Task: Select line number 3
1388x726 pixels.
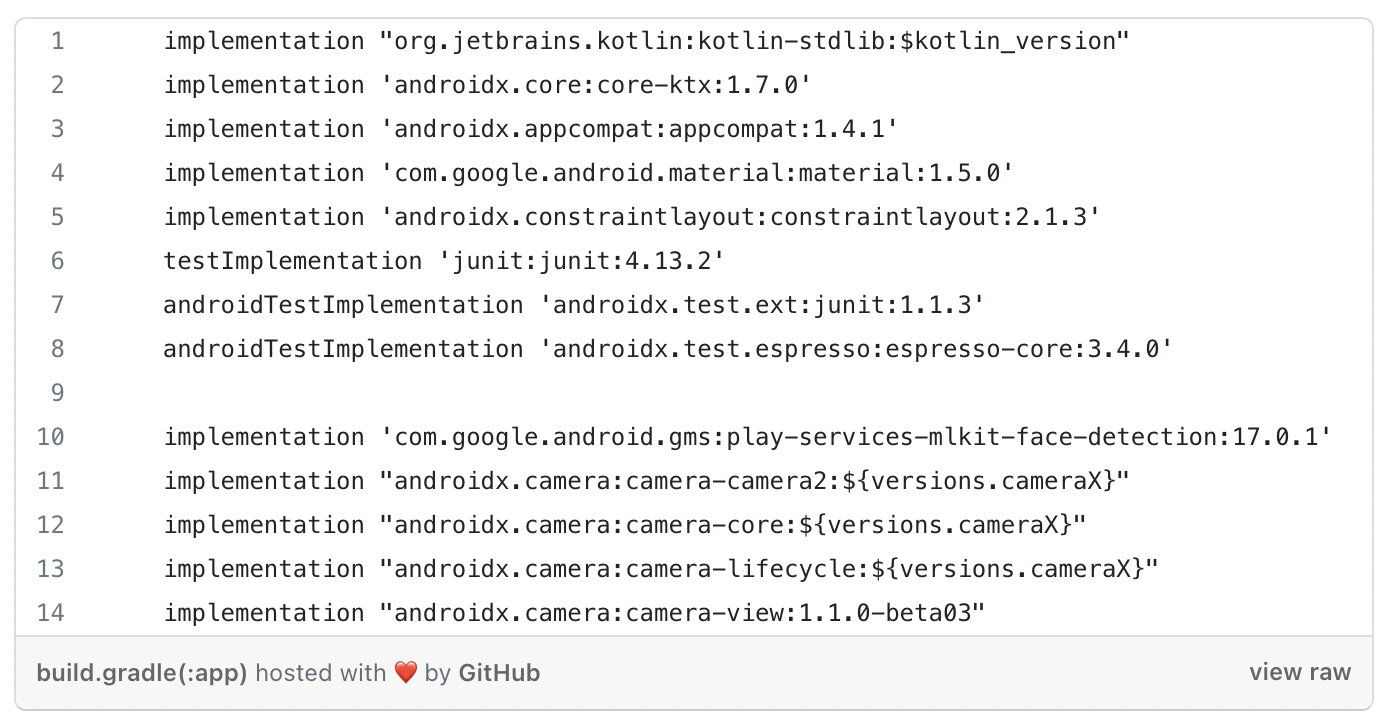Action: tap(57, 129)
